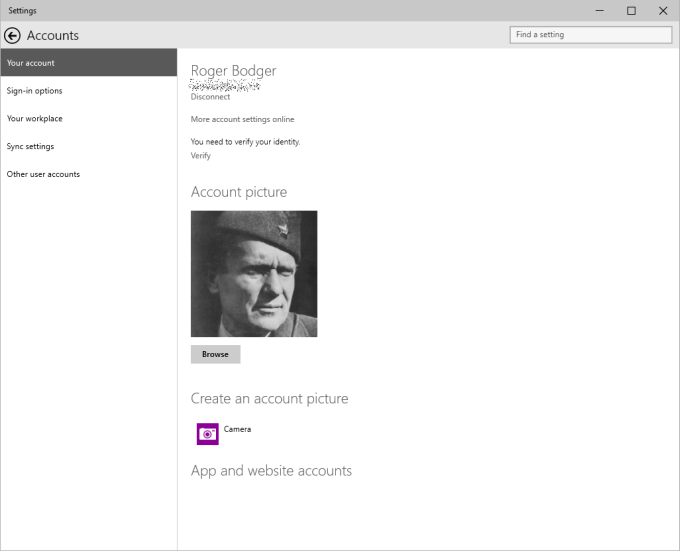Open Sign-in options in the sidebar

[35, 91]
